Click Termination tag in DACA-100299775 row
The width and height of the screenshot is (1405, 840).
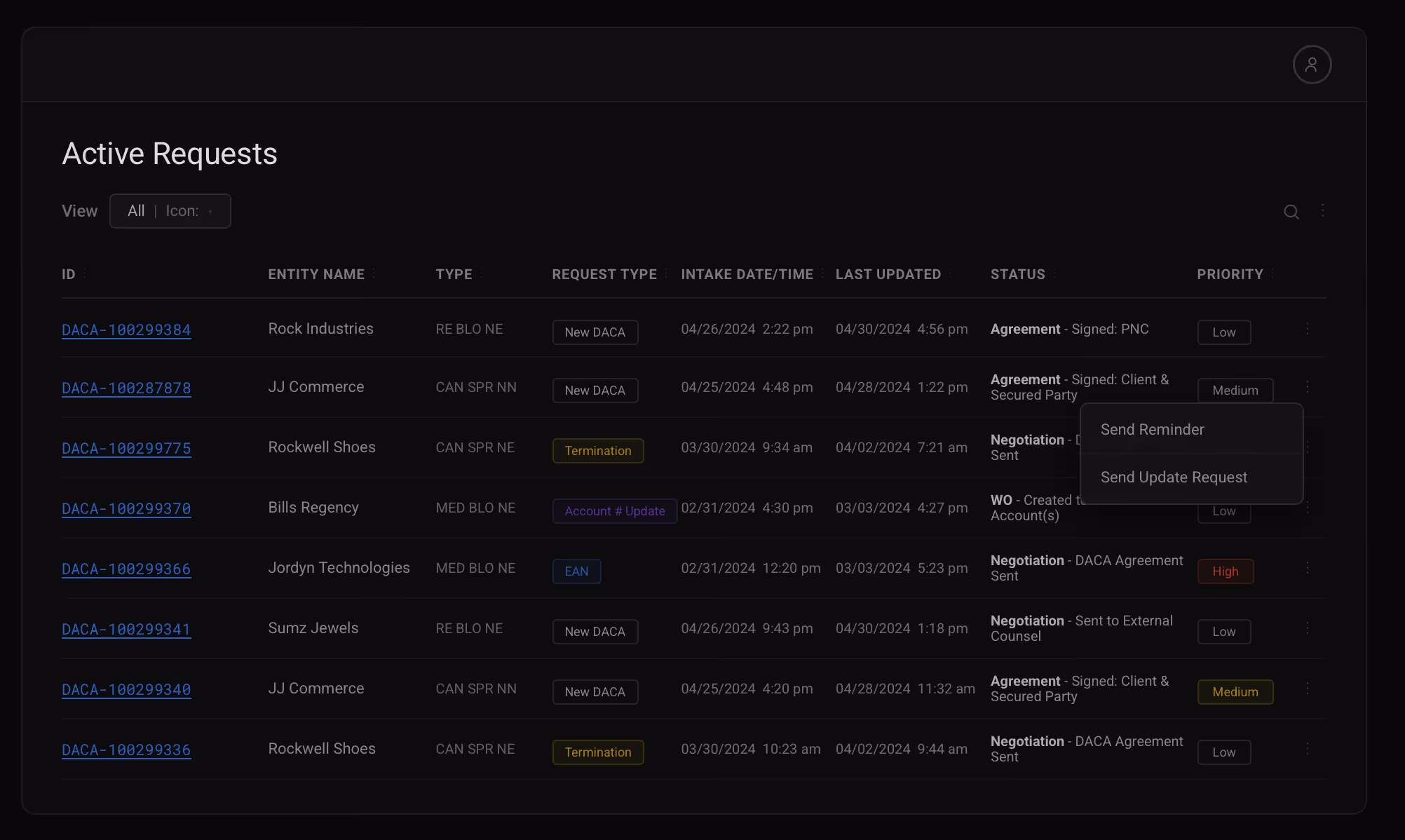tap(598, 451)
